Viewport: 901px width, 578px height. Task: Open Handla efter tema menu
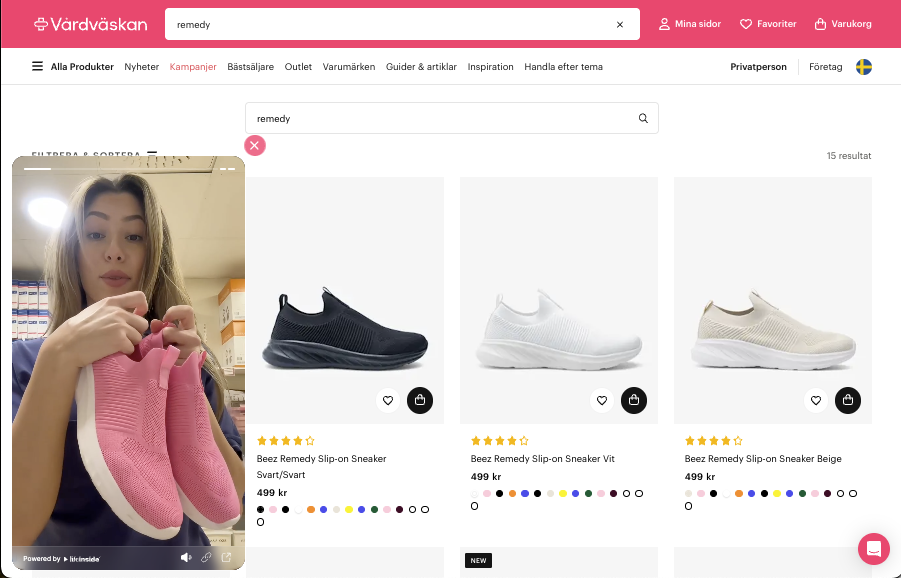click(x=563, y=67)
